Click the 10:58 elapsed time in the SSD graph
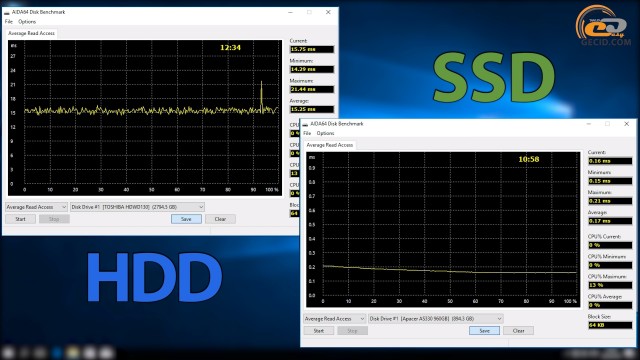Screen dimensions: 640x360 point(529,159)
